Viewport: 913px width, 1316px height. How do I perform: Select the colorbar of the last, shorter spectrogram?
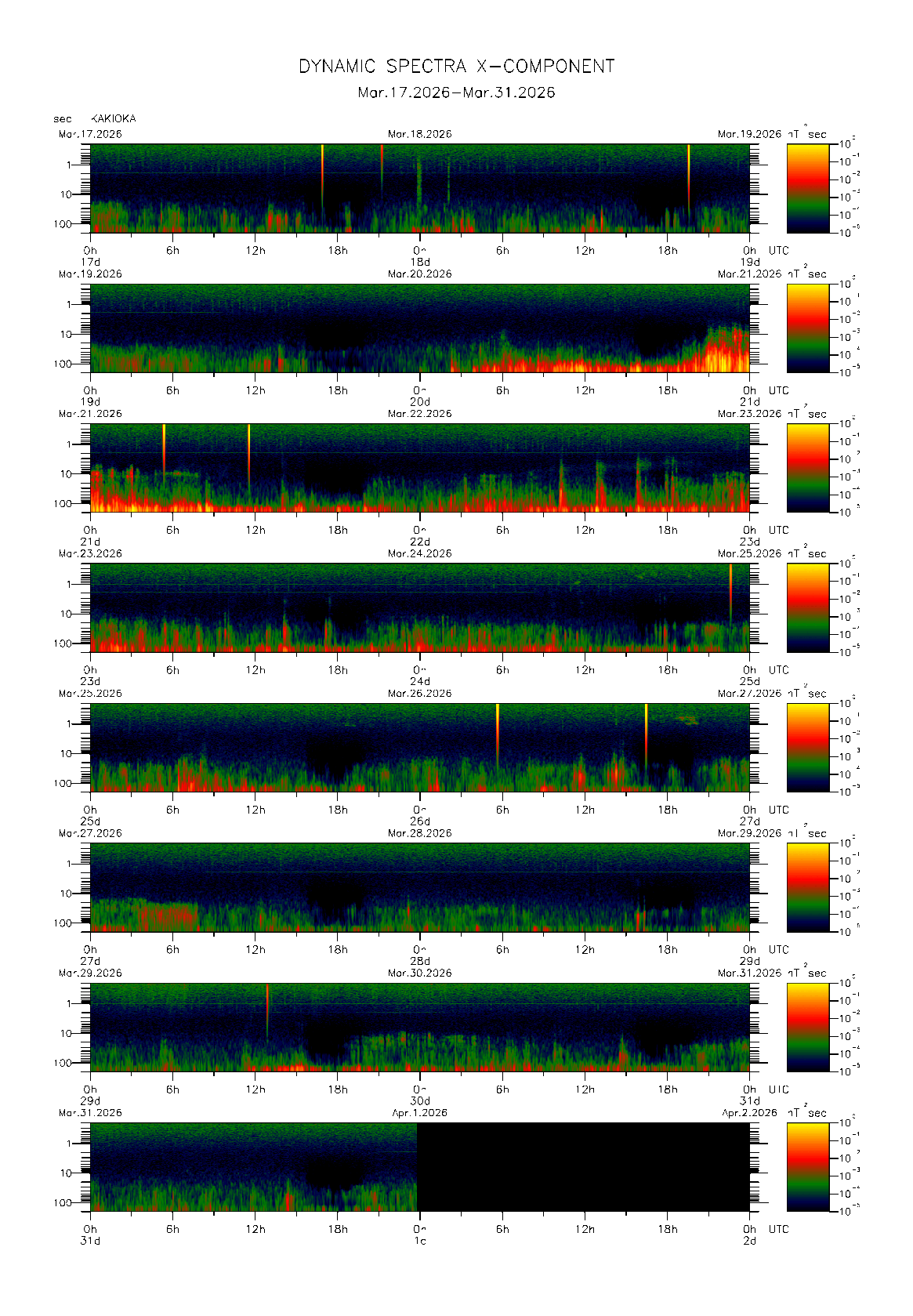coord(807,1166)
